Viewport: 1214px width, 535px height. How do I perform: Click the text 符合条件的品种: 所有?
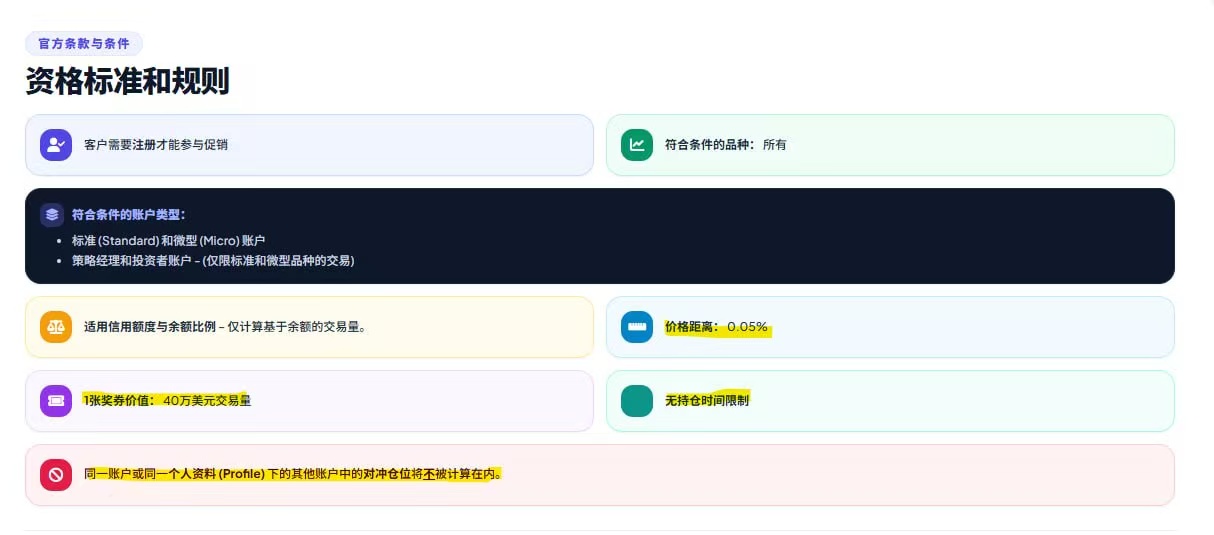tap(726, 145)
